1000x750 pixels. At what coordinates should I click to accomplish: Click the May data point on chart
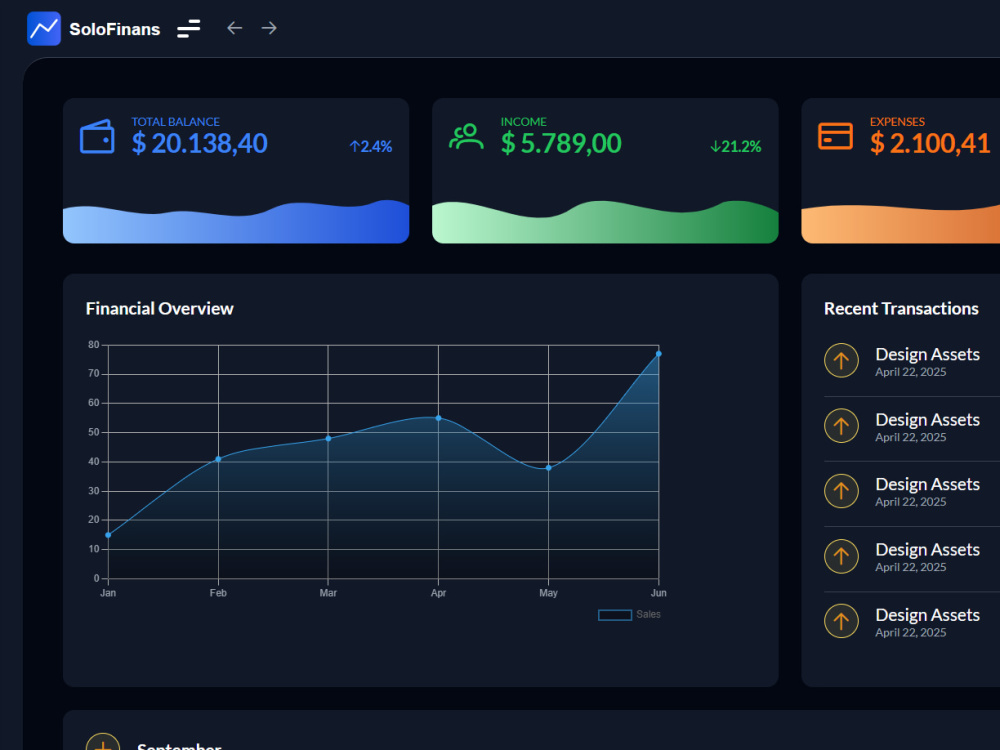coord(548,468)
